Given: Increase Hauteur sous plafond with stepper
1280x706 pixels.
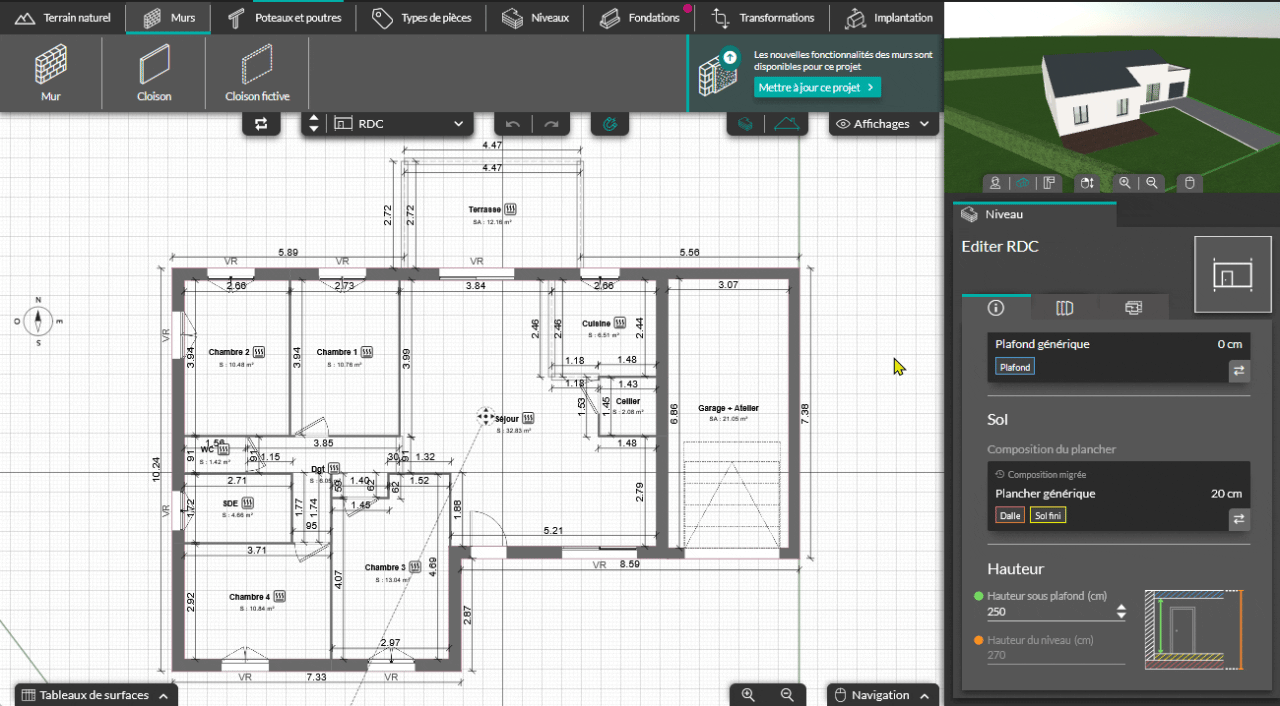Looking at the screenshot, I should pos(1121,607).
